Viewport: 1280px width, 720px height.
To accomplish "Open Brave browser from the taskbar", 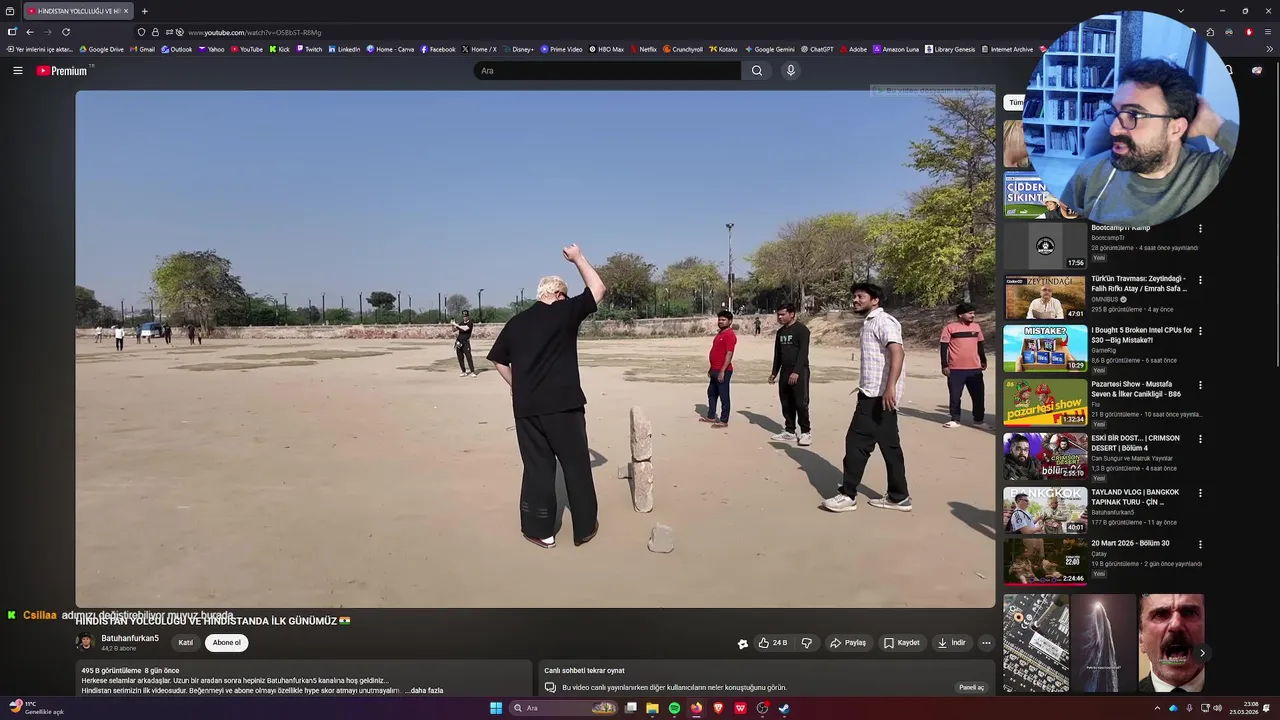I will 718,708.
